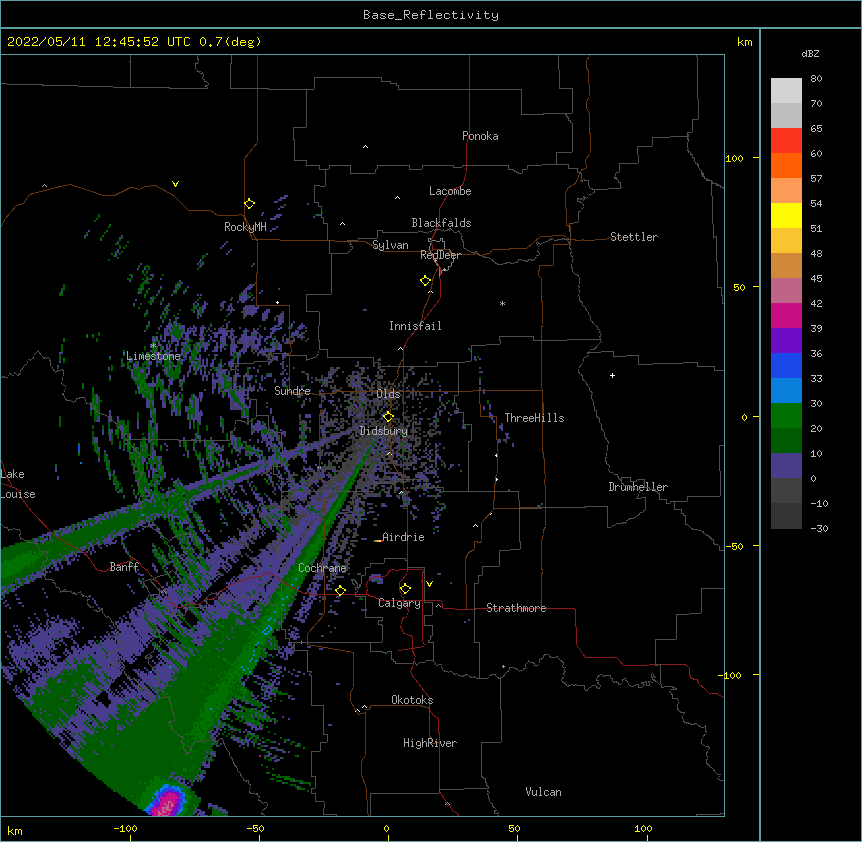Click the Innisfail city label
Screen dimensions: 862x842
(x=415, y=326)
